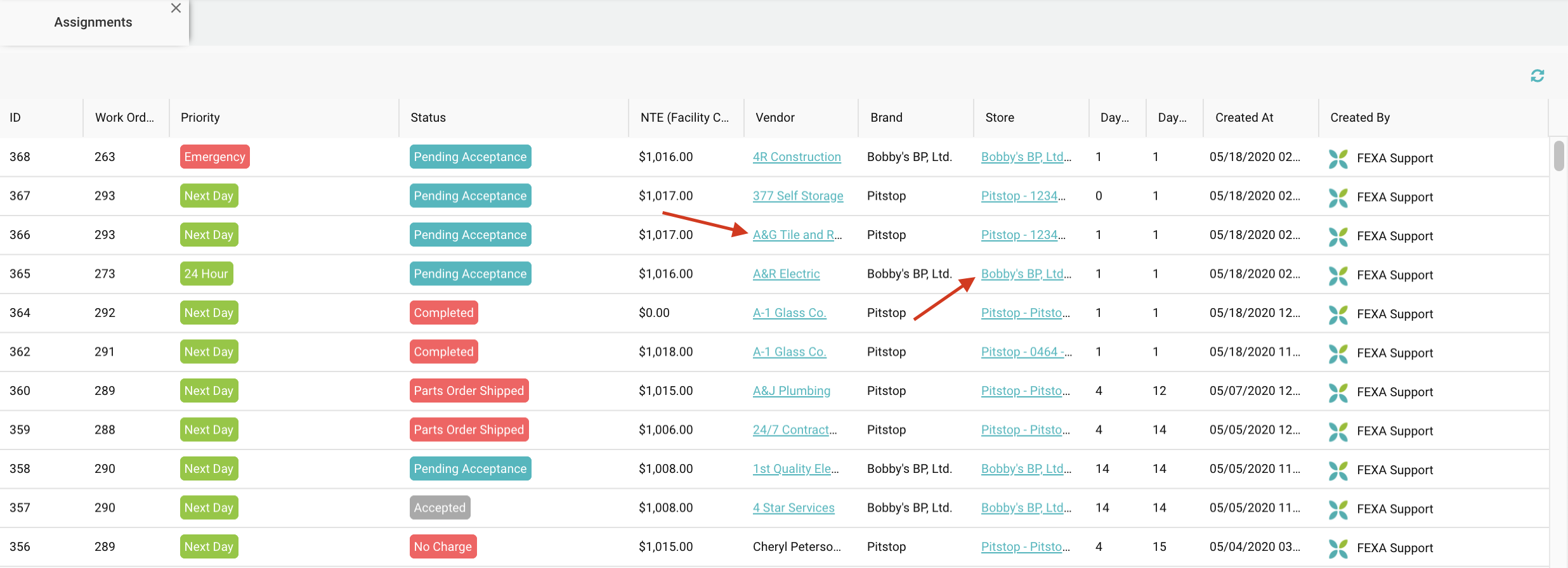Click FEXA Support avatar icon in row 368
Viewport: 1568px width, 568px height.
pos(1338,158)
